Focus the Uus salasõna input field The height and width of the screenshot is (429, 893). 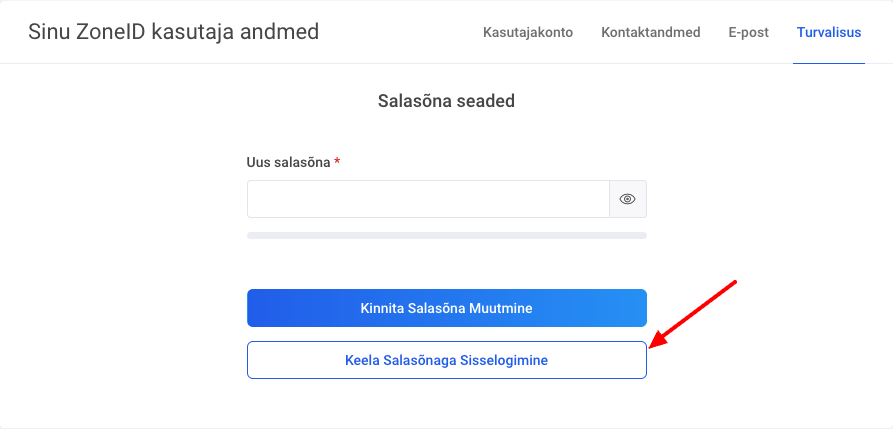[x=428, y=199]
